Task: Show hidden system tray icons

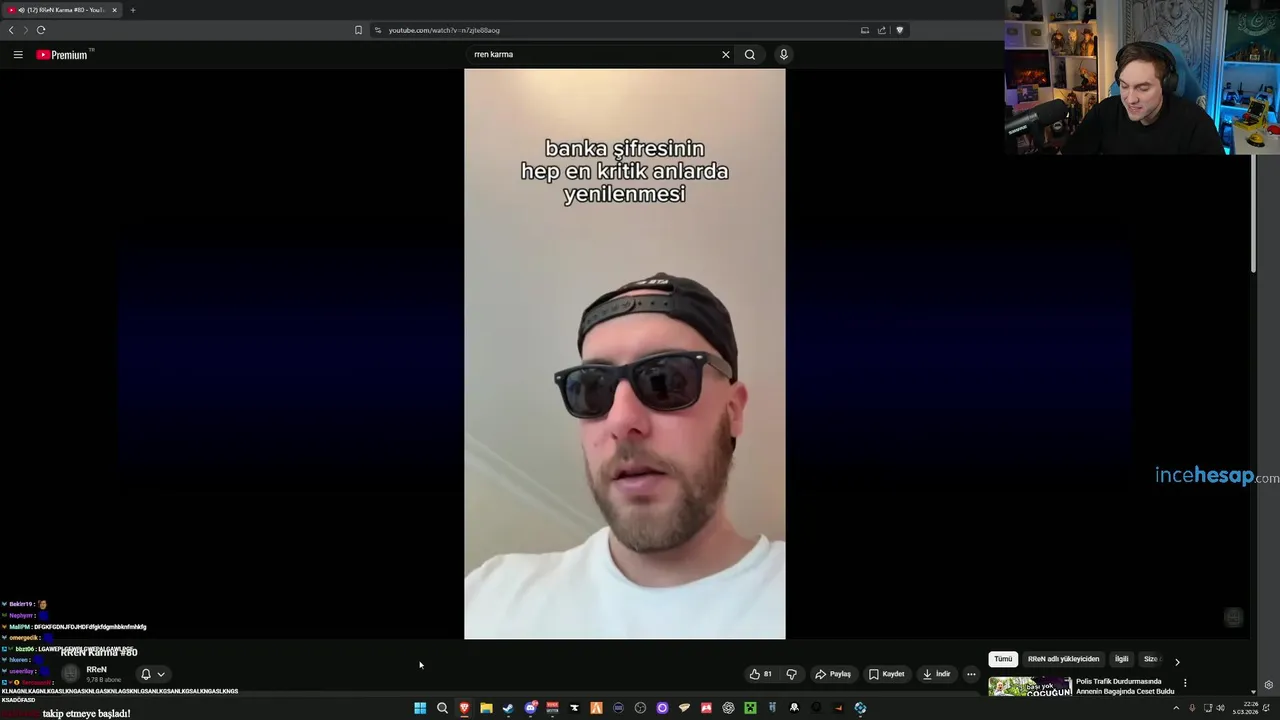Action: coord(1176,708)
